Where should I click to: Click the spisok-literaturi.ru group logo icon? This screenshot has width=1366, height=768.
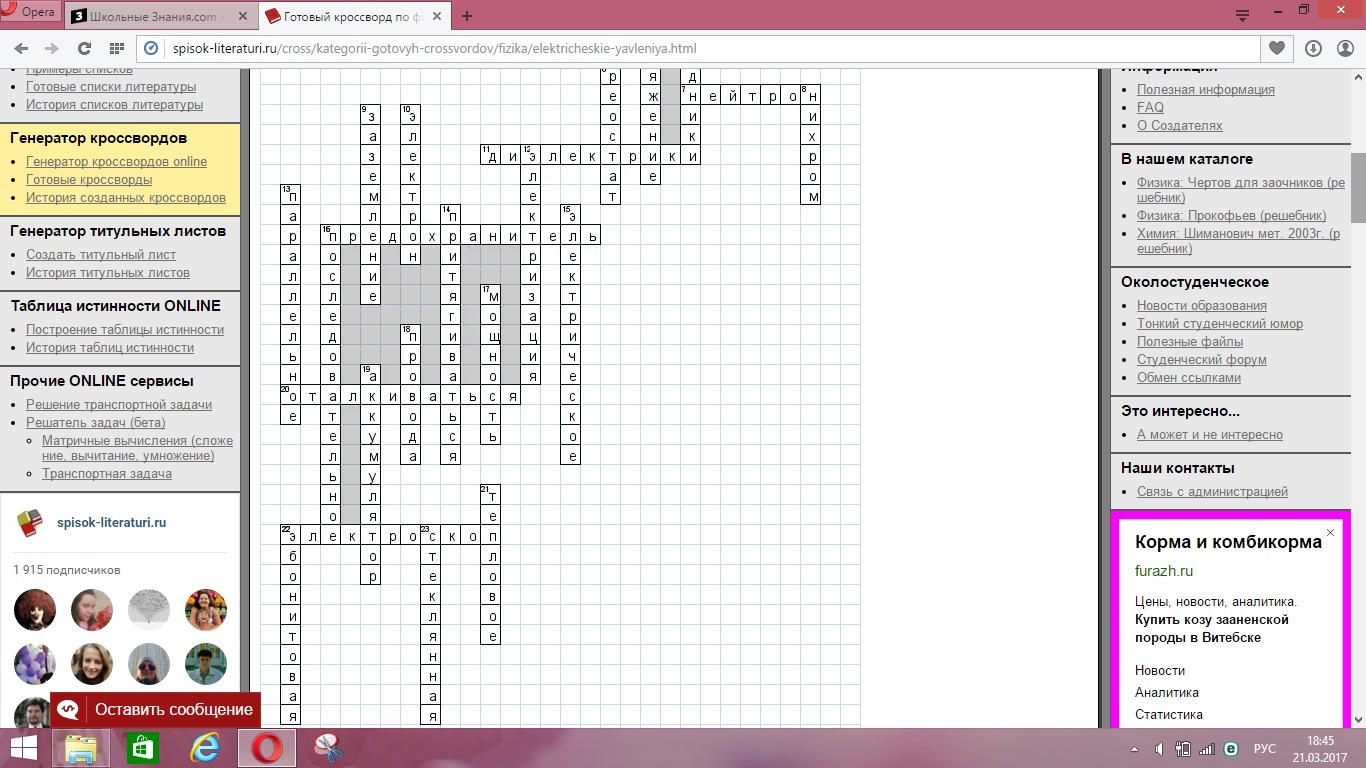pyautogui.click(x=30, y=522)
